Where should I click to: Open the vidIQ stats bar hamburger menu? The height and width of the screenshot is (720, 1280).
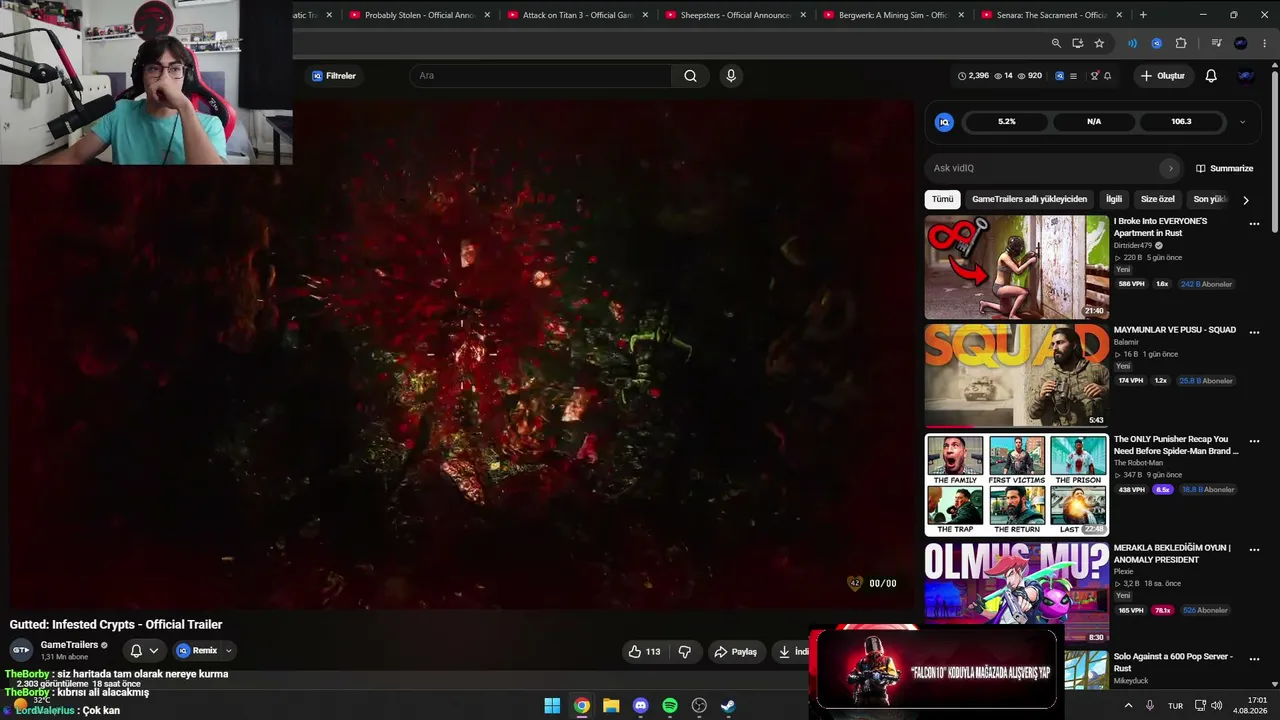click(1073, 76)
